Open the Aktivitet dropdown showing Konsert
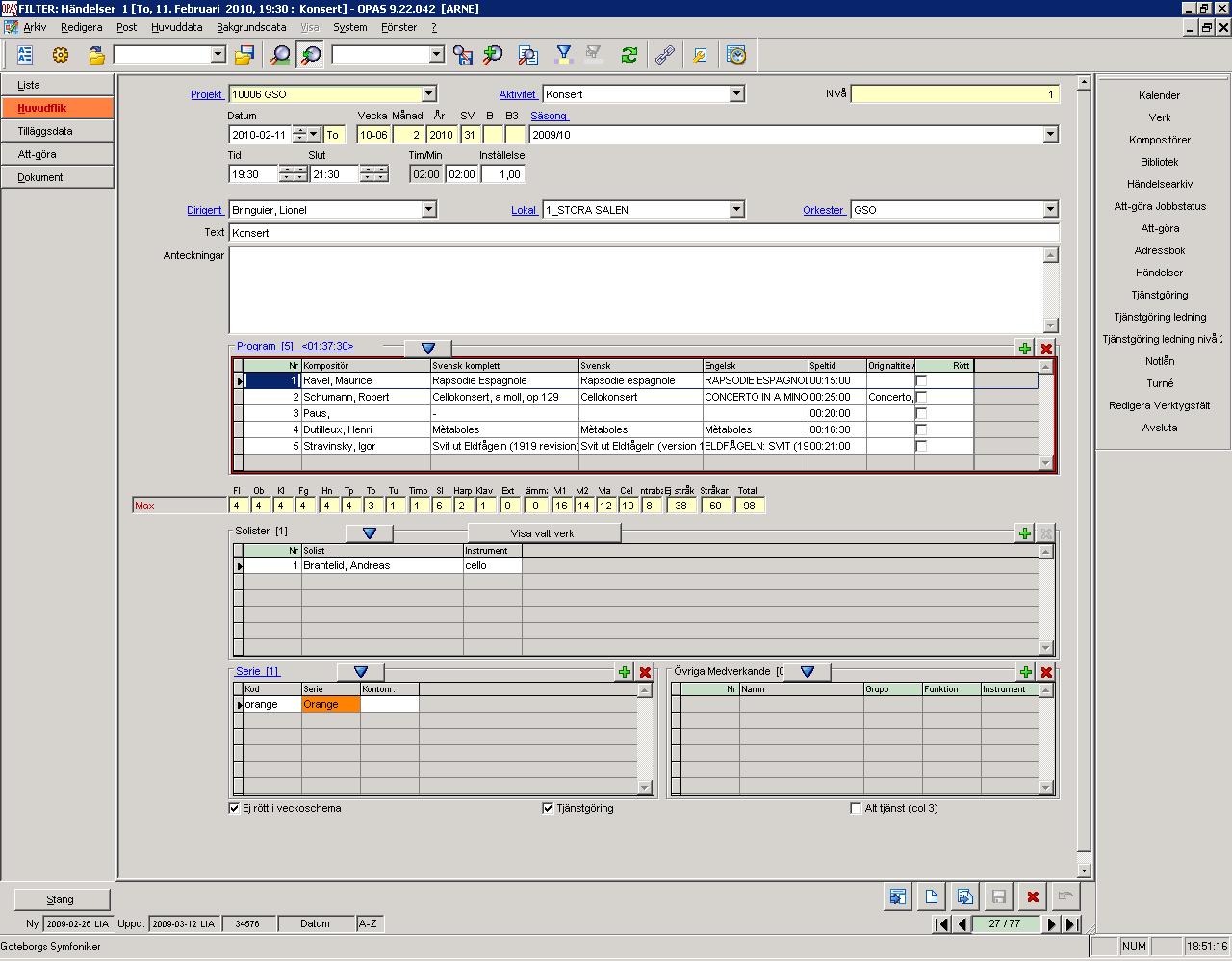This screenshot has height=961, width=1232. [737, 94]
